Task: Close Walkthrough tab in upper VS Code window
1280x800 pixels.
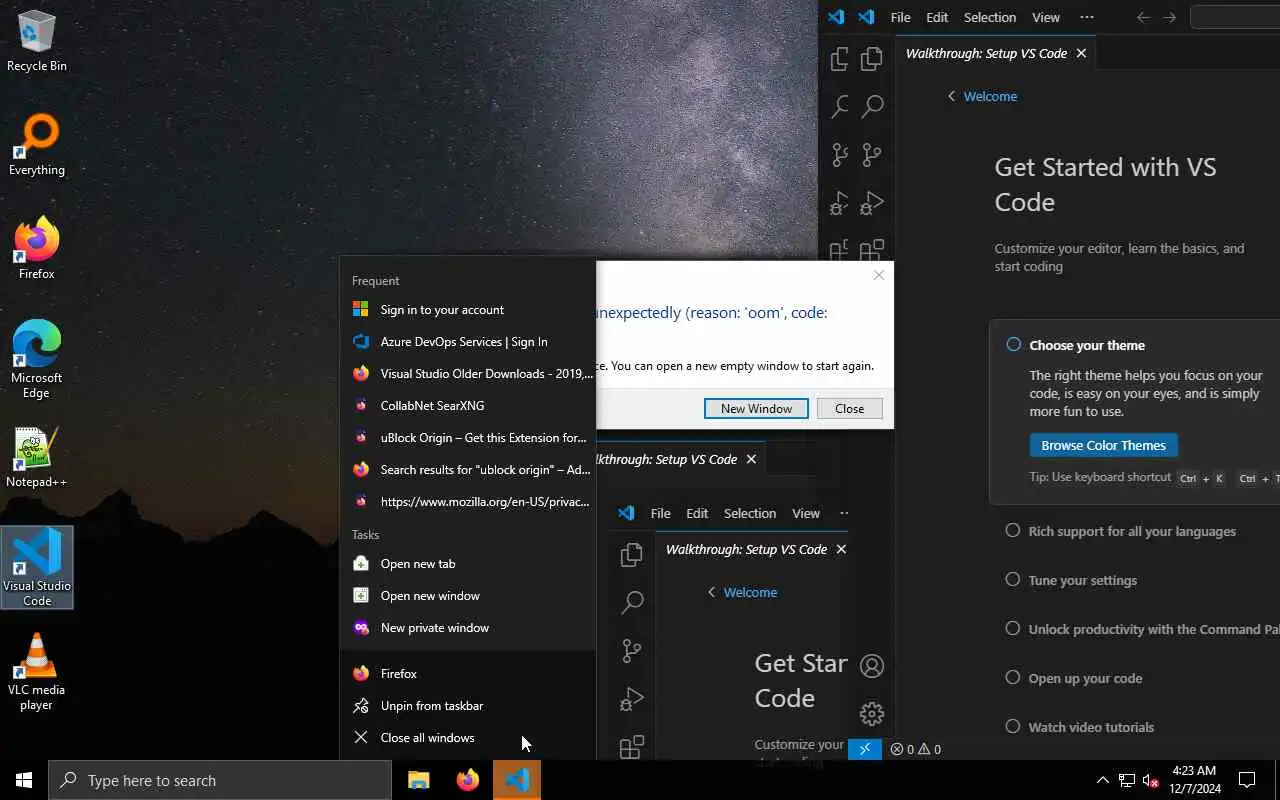Action: coord(1081,53)
